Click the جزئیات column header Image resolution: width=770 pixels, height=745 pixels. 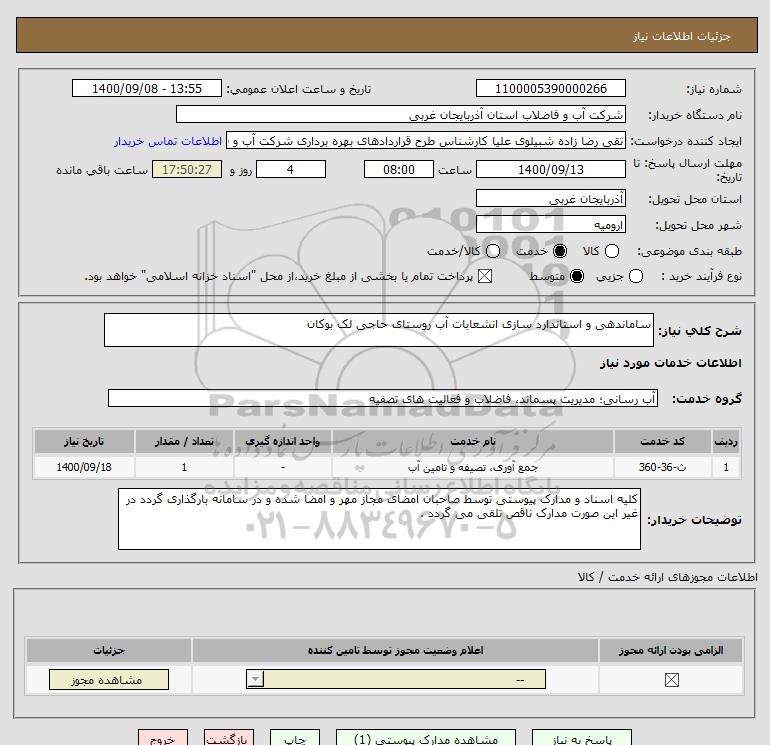[x=109, y=650]
